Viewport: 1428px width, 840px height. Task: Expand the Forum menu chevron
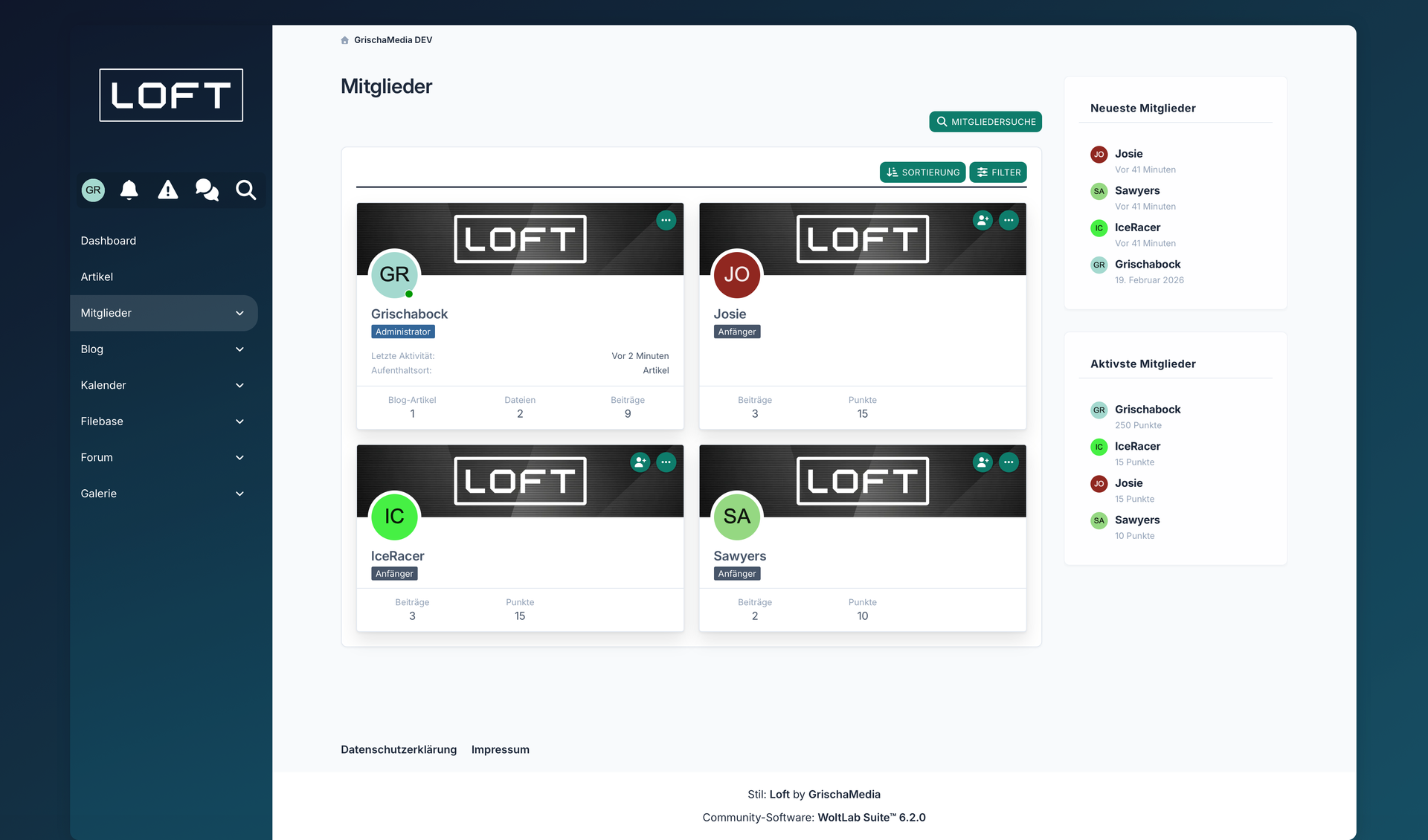click(239, 458)
